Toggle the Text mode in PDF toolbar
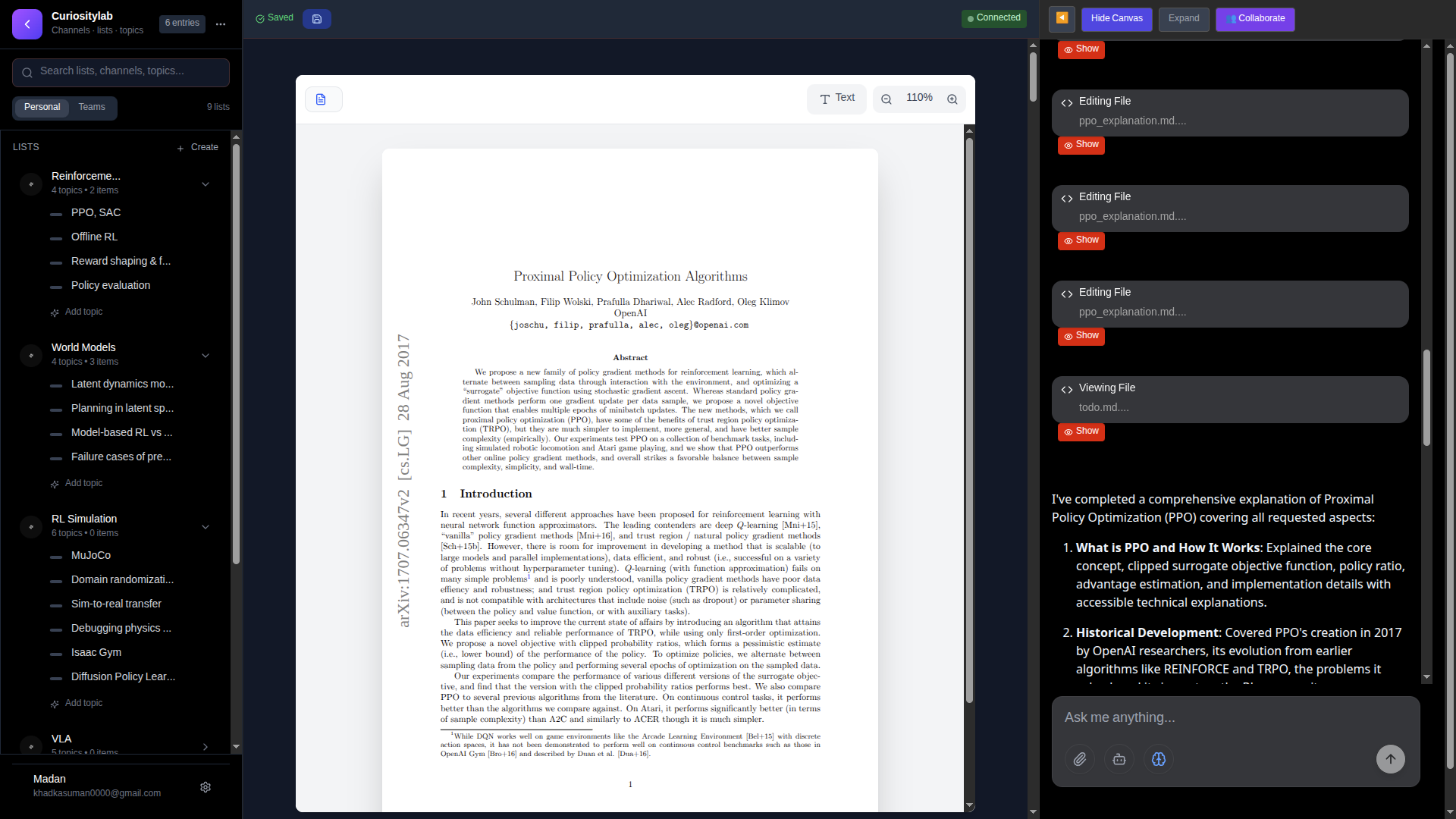 [x=836, y=99]
